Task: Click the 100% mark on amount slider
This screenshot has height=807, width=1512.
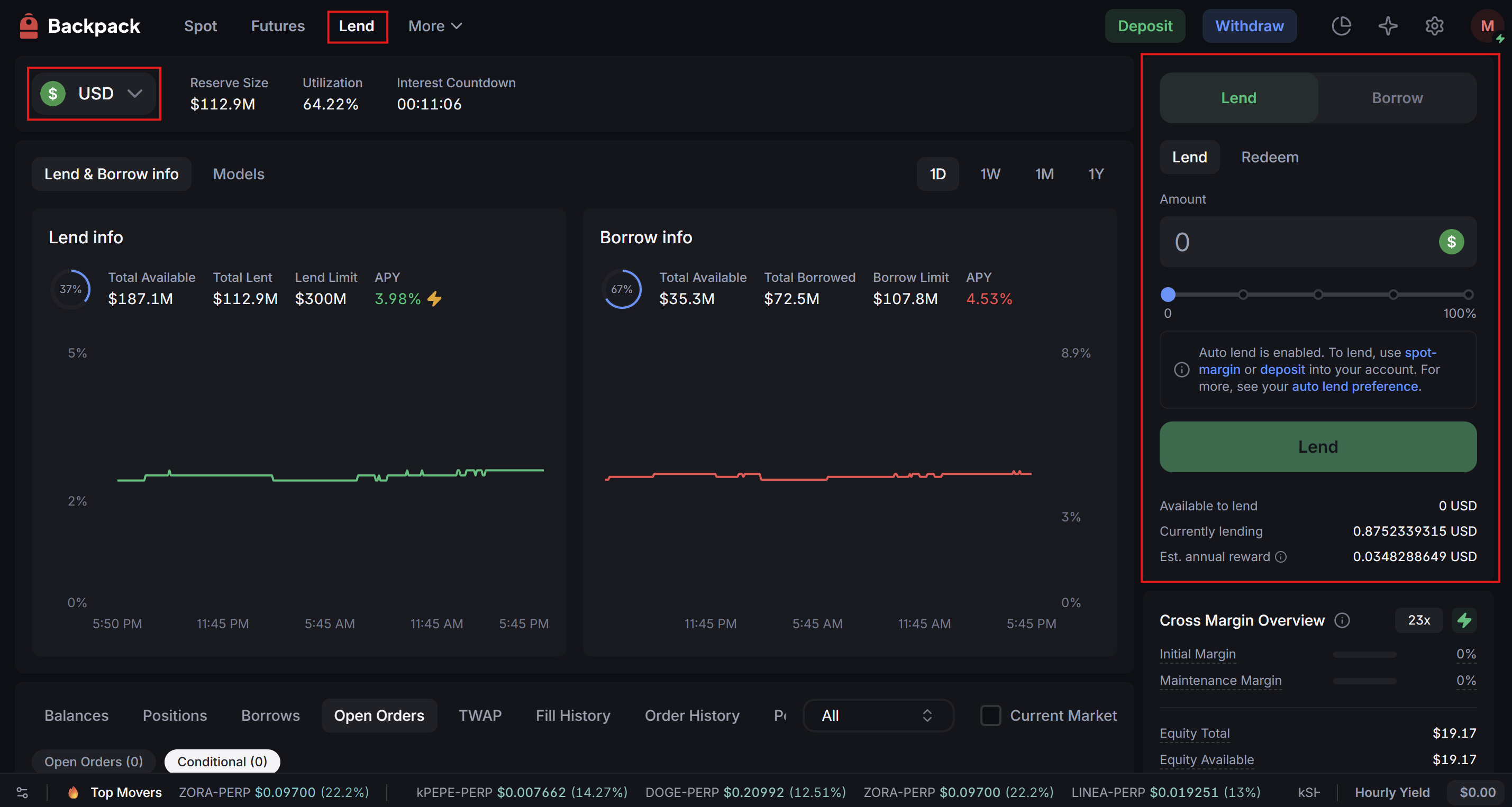Action: tap(1468, 295)
